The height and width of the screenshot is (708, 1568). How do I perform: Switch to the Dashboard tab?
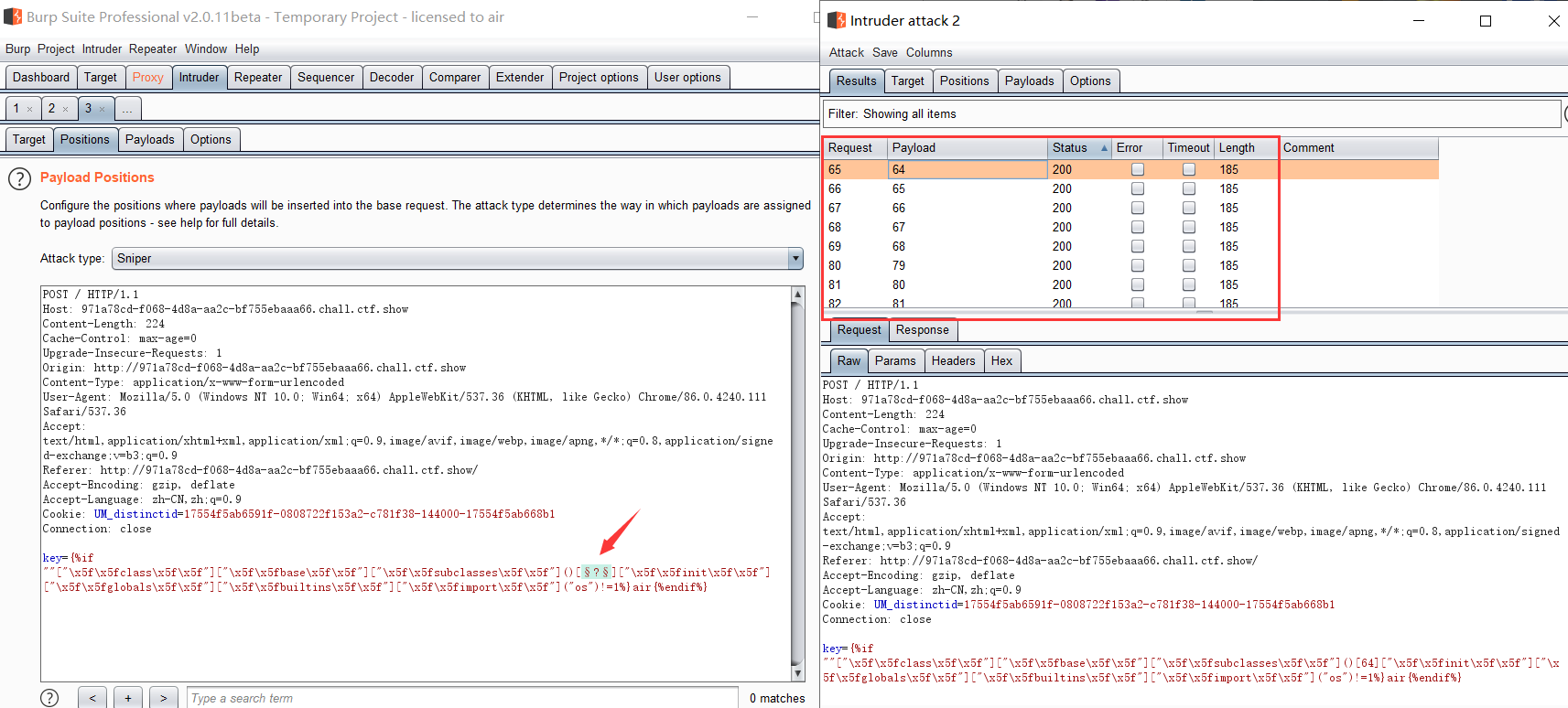pos(41,78)
